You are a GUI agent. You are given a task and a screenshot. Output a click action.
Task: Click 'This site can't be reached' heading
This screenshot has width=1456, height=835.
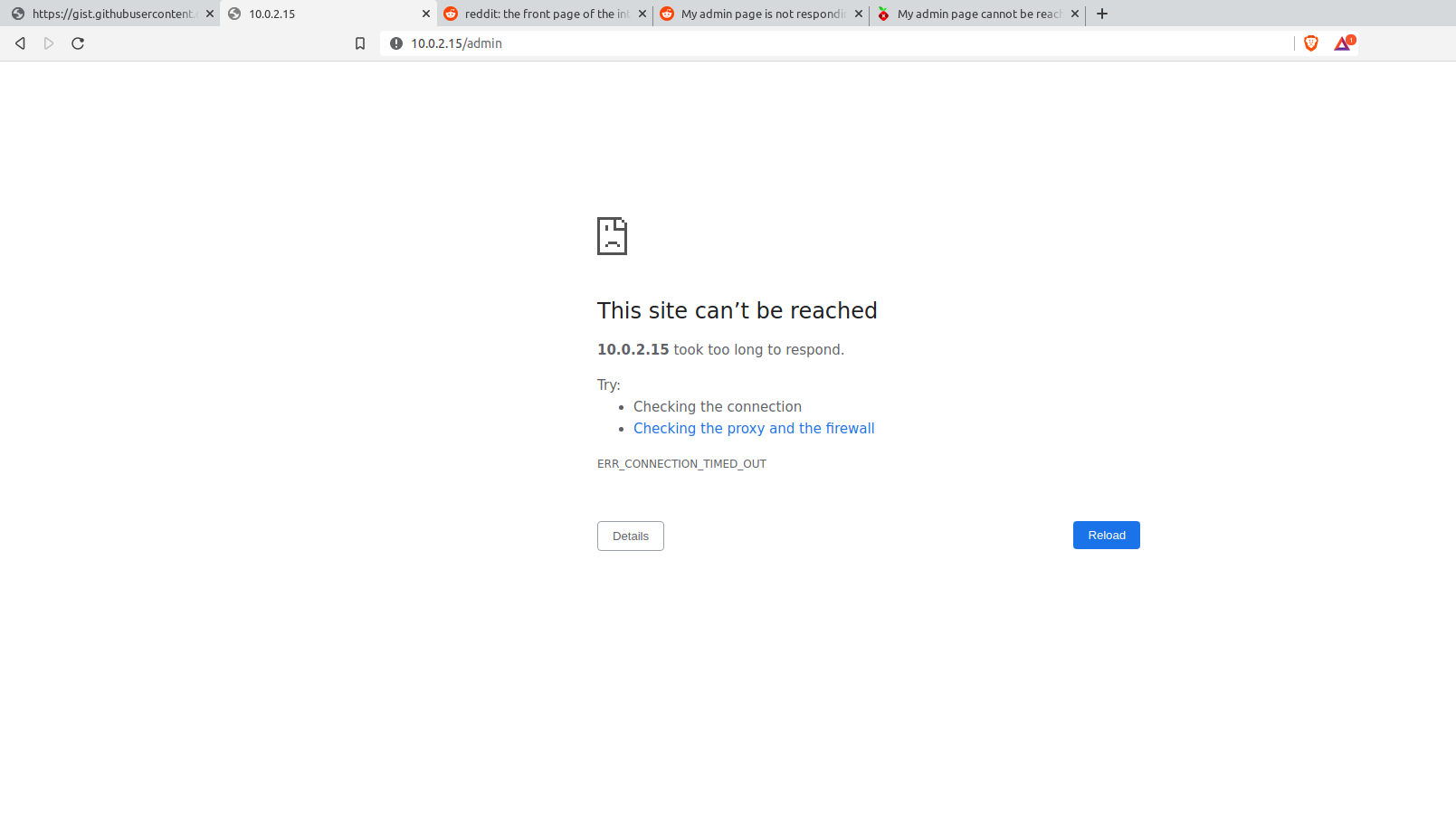coord(738,310)
